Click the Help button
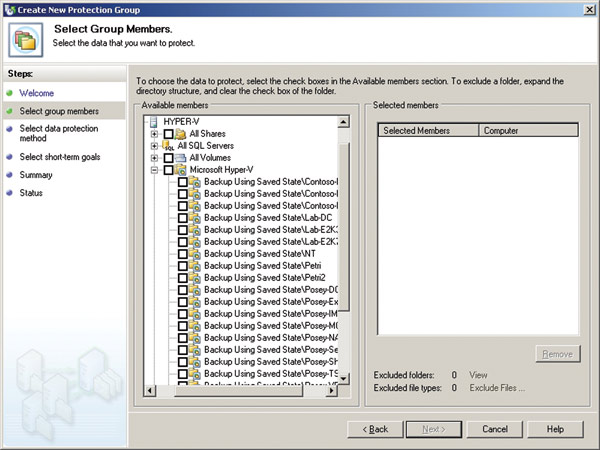Image resolution: width=600 pixels, height=450 pixels. (555, 429)
